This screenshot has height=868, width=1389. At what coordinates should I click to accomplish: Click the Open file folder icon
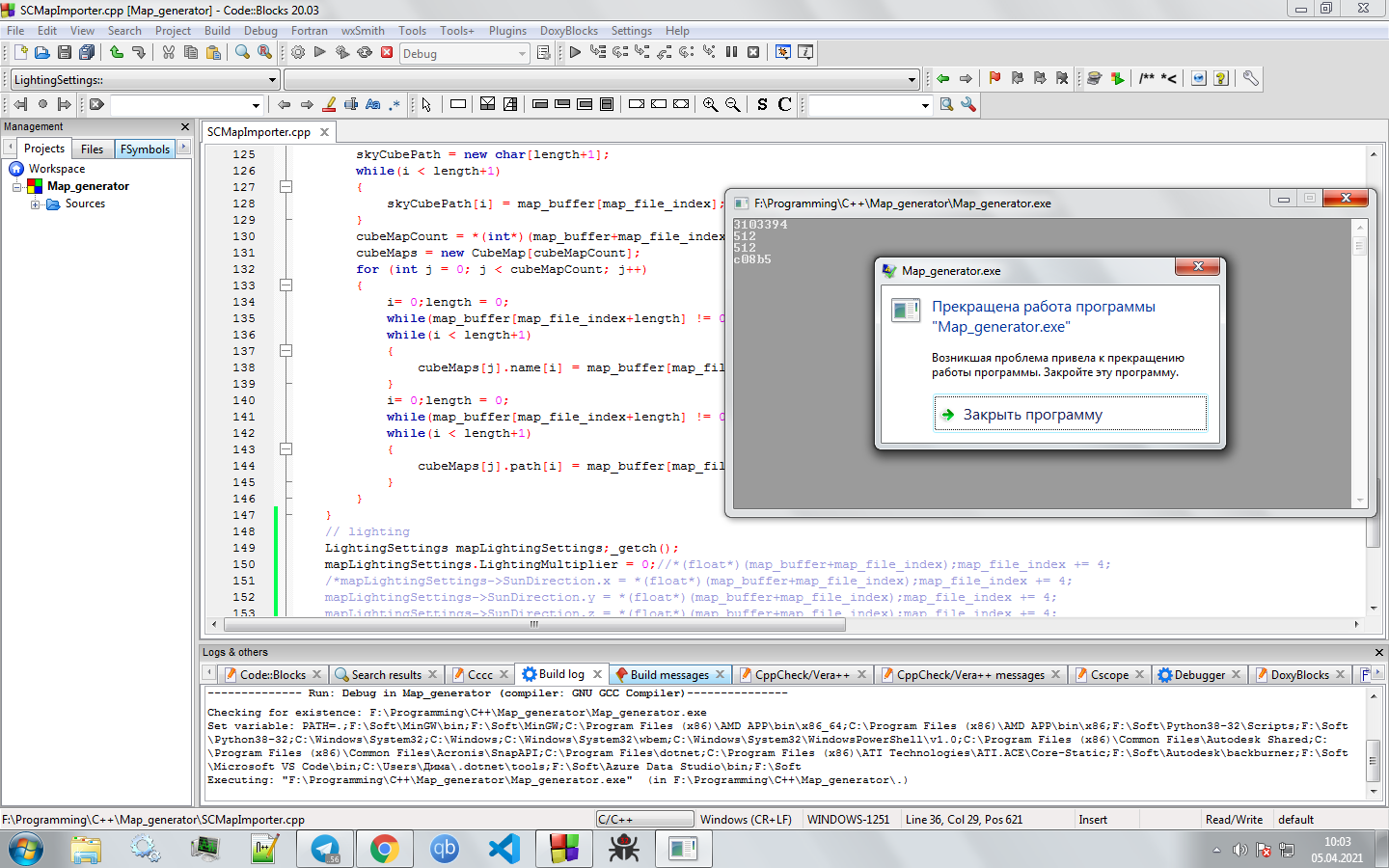click(x=42, y=53)
